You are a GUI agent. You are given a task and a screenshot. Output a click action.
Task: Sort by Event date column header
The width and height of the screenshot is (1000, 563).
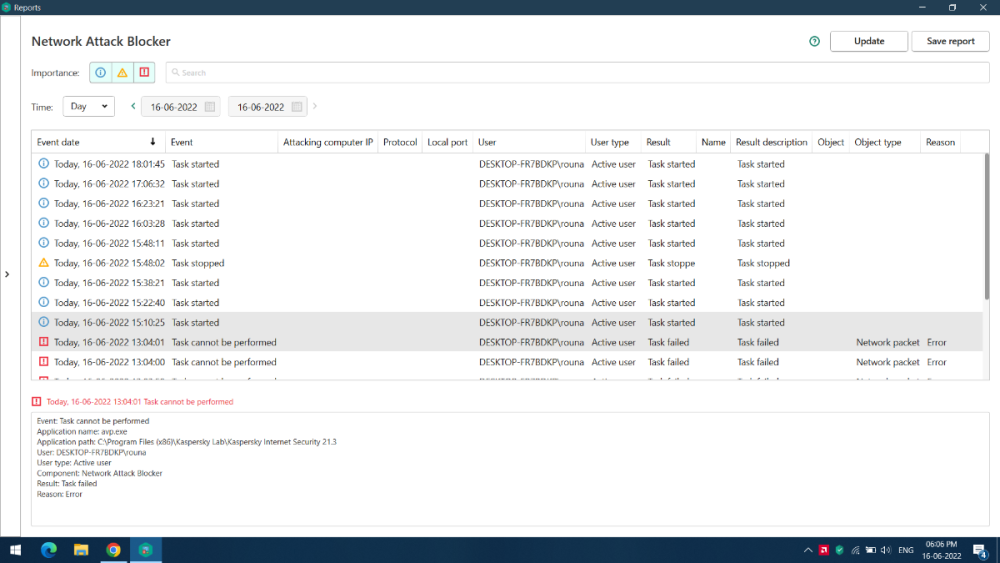(98, 142)
